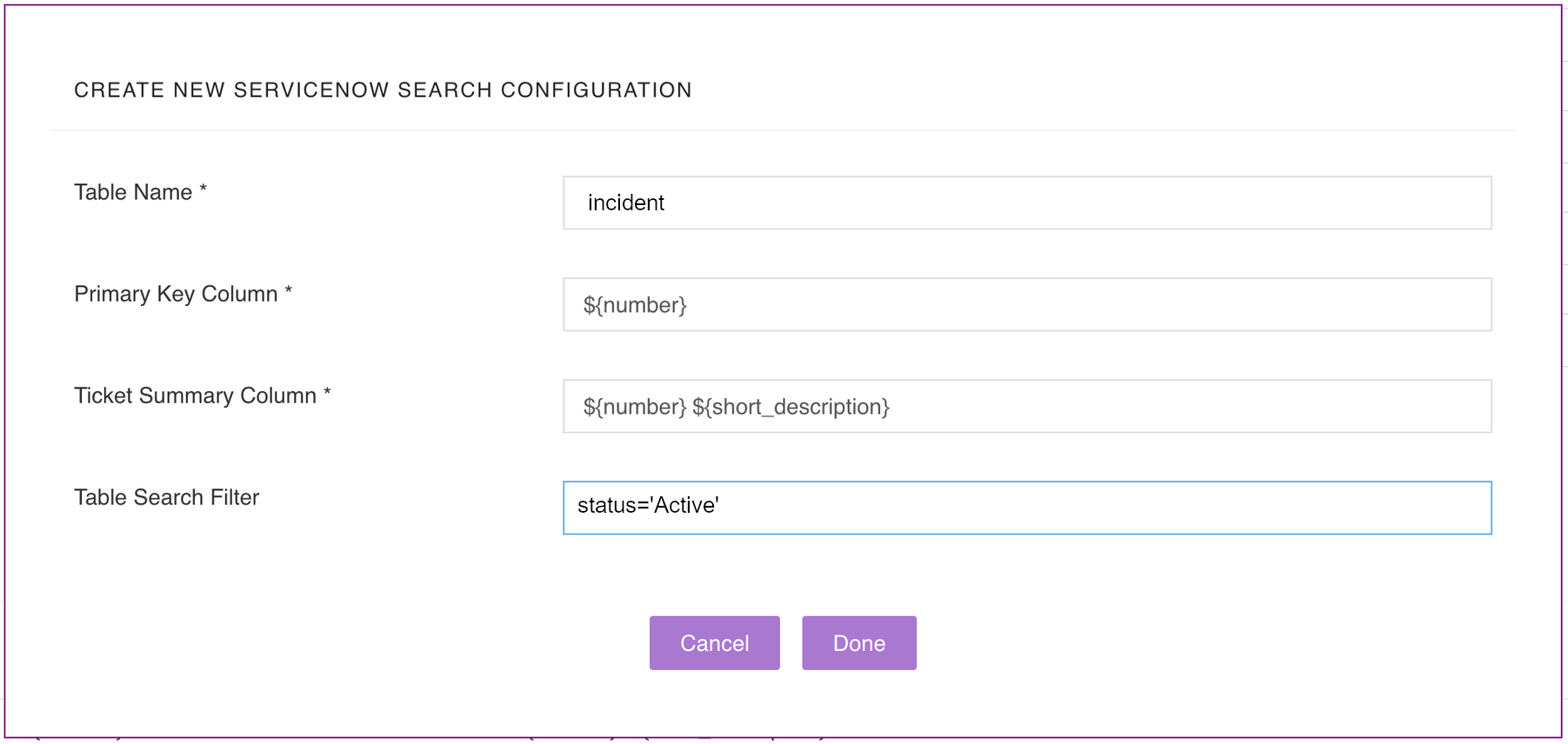1568x744 pixels.
Task: Click the ${number} token in Ticket Summary Column
Action: 635,407
